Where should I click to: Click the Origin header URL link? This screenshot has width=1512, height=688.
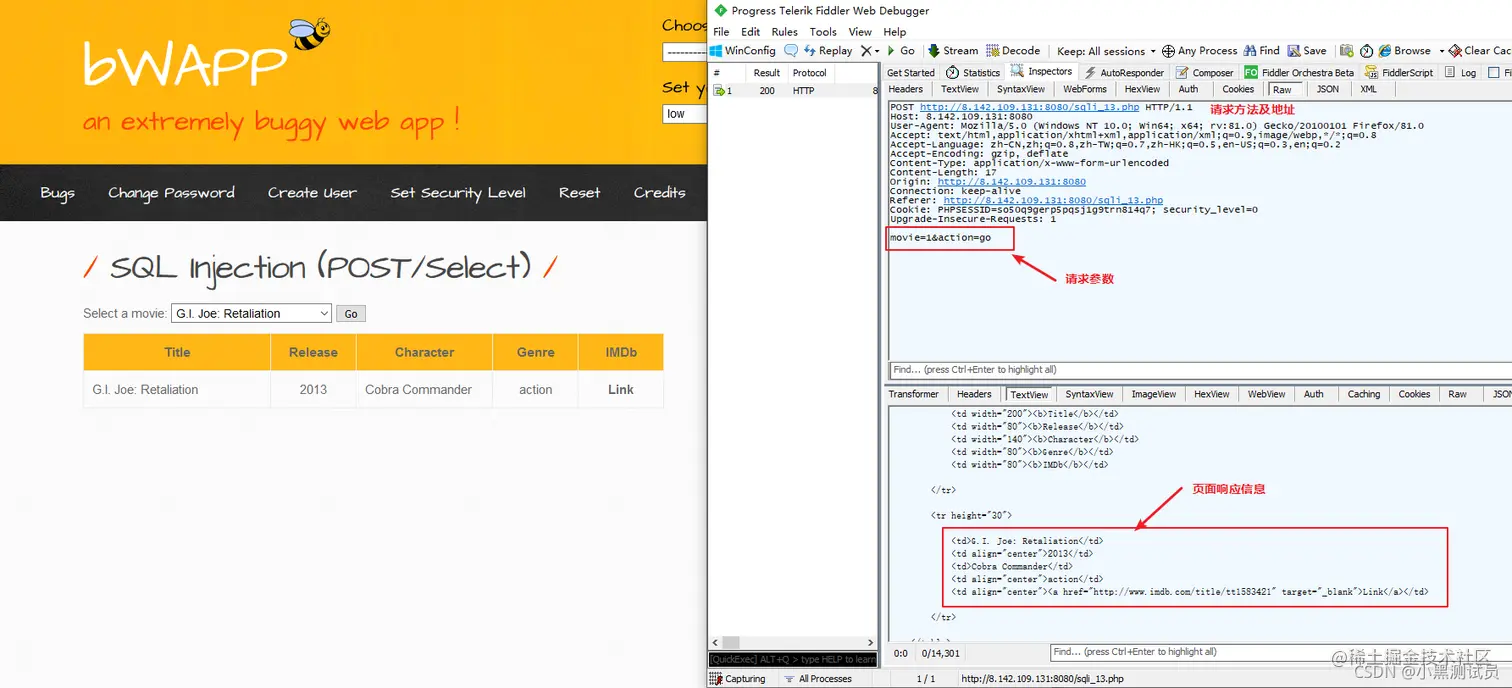1011,182
